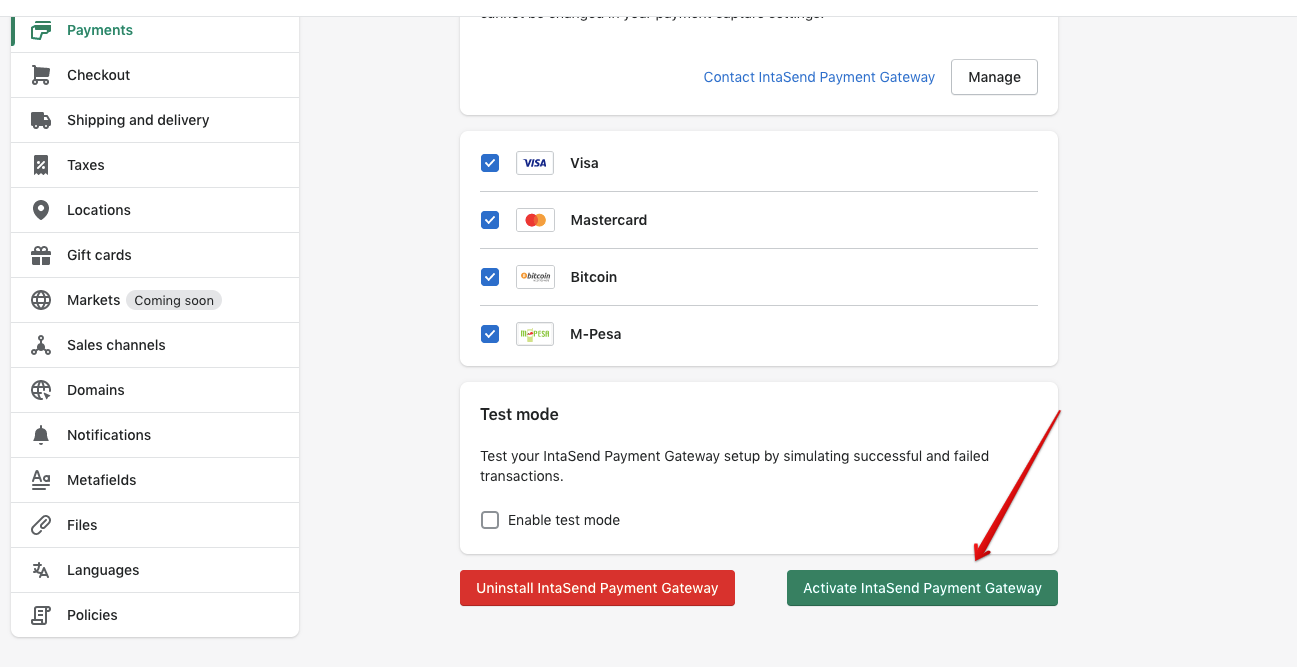The height and width of the screenshot is (667, 1297).
Task: Click the Manage button
Action: 994,77
